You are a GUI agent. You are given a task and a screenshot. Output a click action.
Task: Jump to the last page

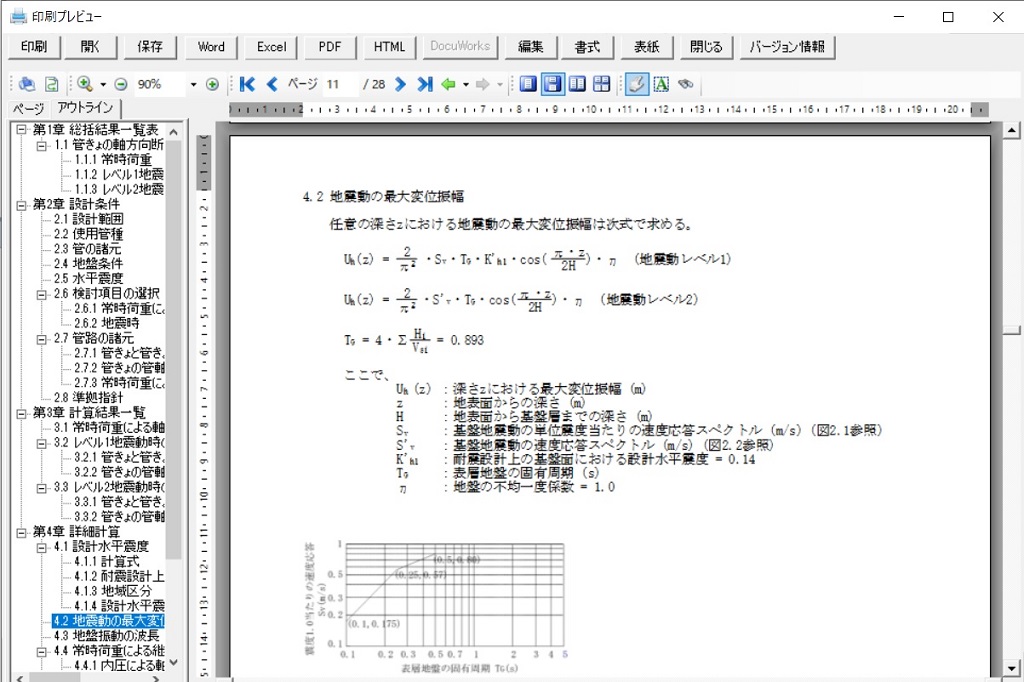(x=425, y=84)
